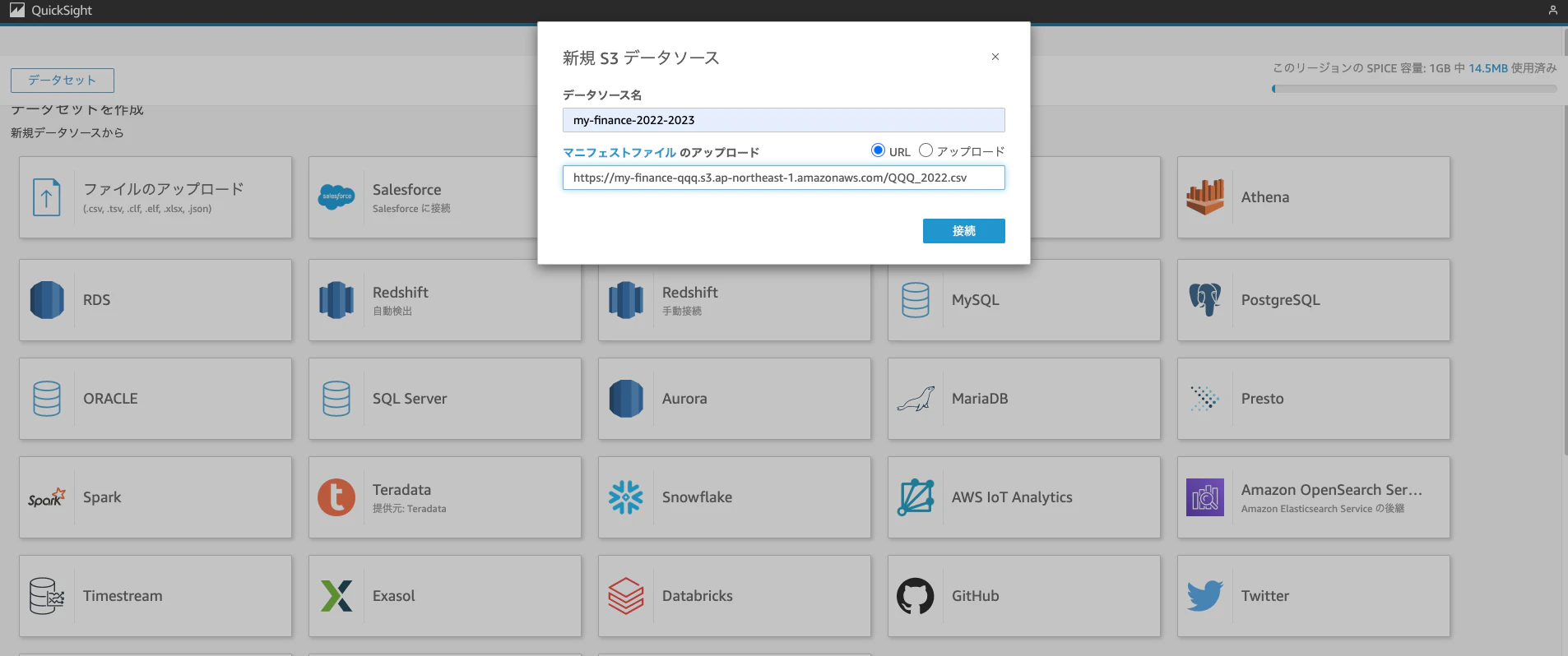Select the GitHub card label
Image resolution: width=1568 pixels, height=656 pixels.
point(976,596)
